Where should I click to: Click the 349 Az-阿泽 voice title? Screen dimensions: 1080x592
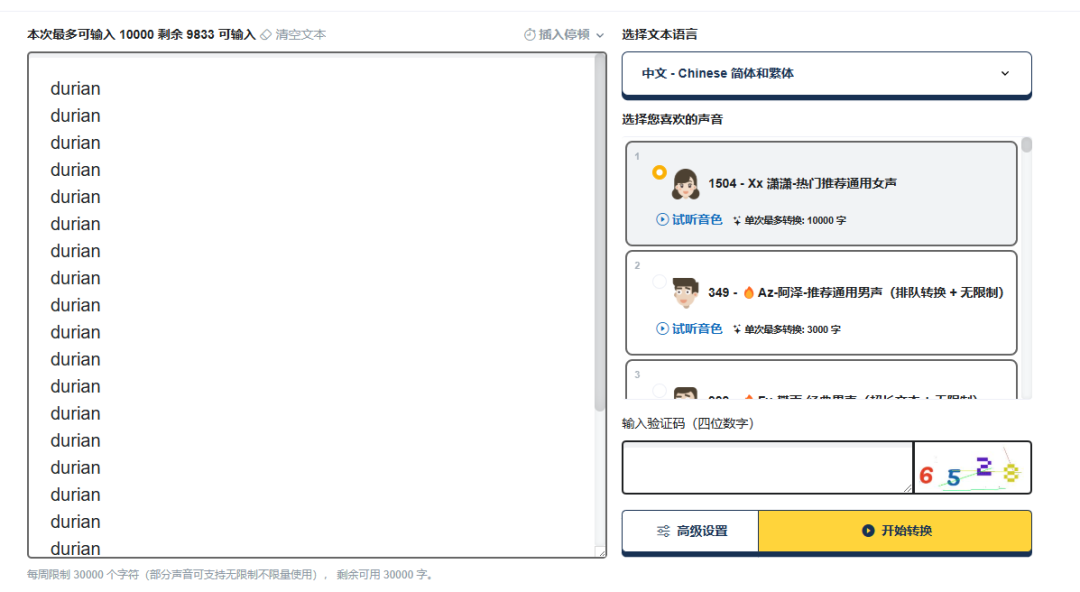856,292
